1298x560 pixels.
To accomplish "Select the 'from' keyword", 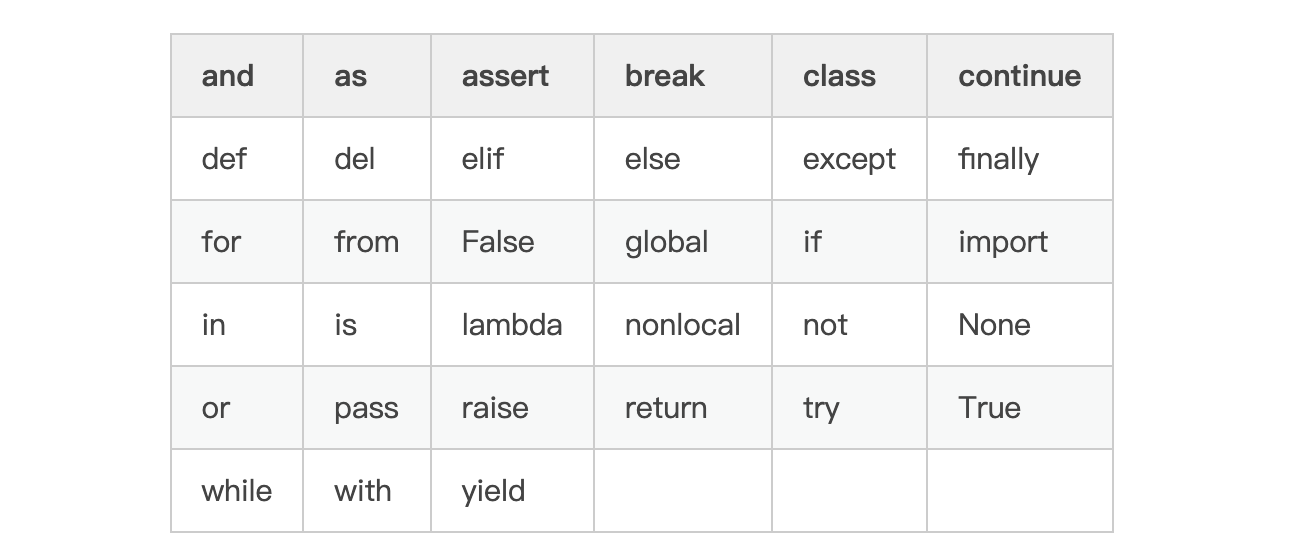I will (x=366, y=242).
